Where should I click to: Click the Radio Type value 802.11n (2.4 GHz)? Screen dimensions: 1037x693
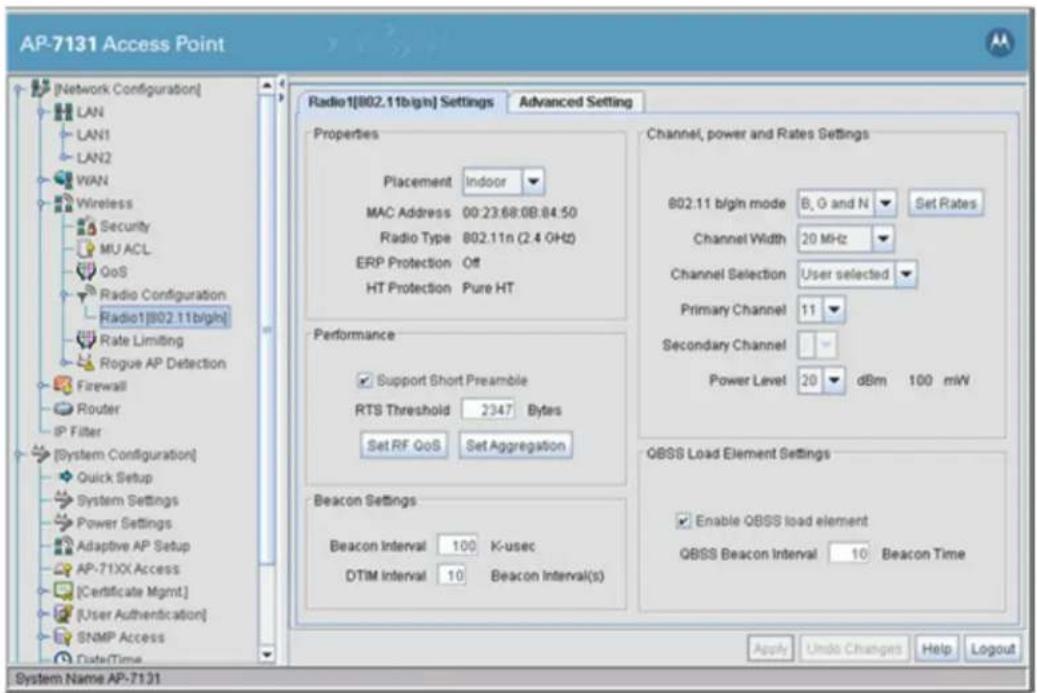pos(518,237)
